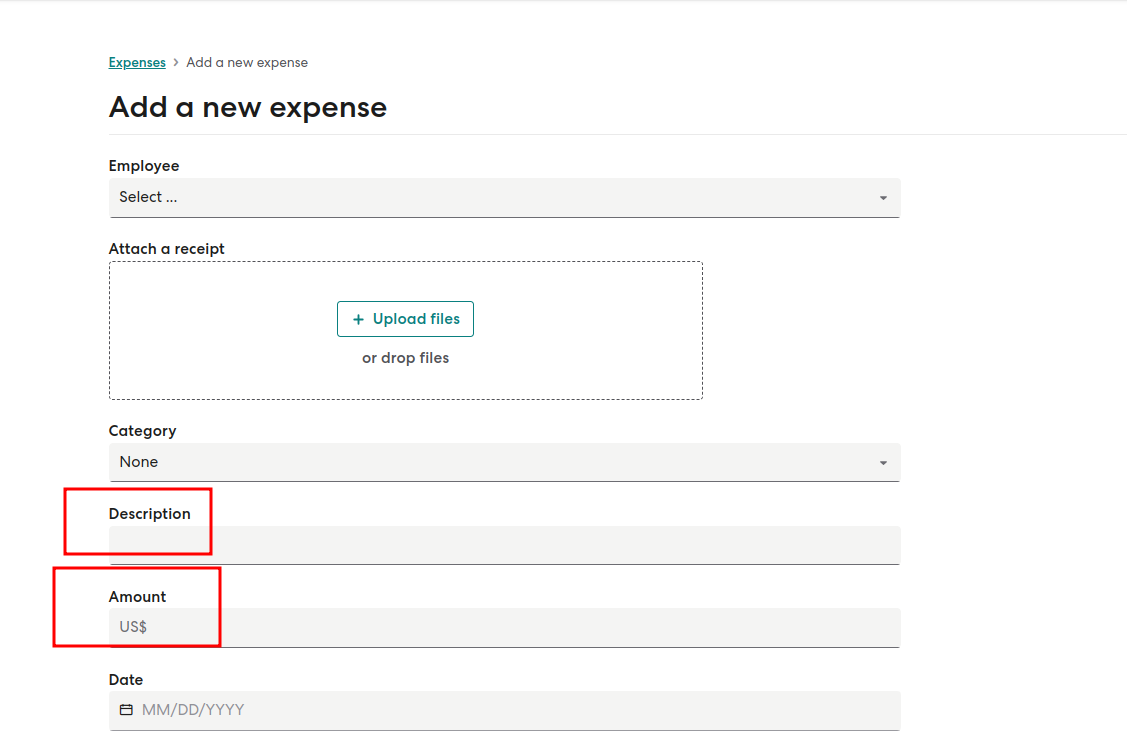Click the Employee field label

144,166
